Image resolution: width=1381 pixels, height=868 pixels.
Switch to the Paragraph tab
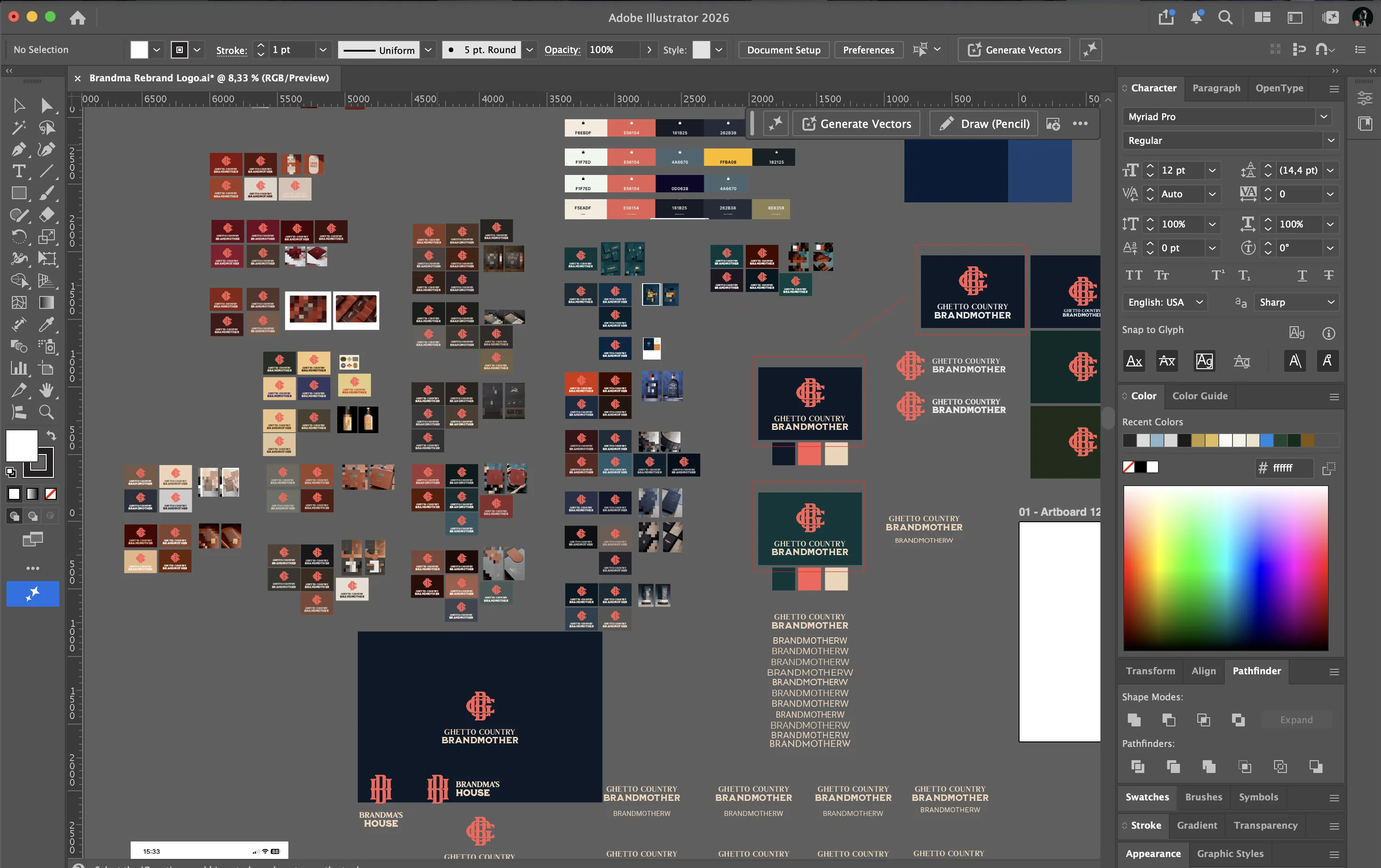pos(1216,88)
